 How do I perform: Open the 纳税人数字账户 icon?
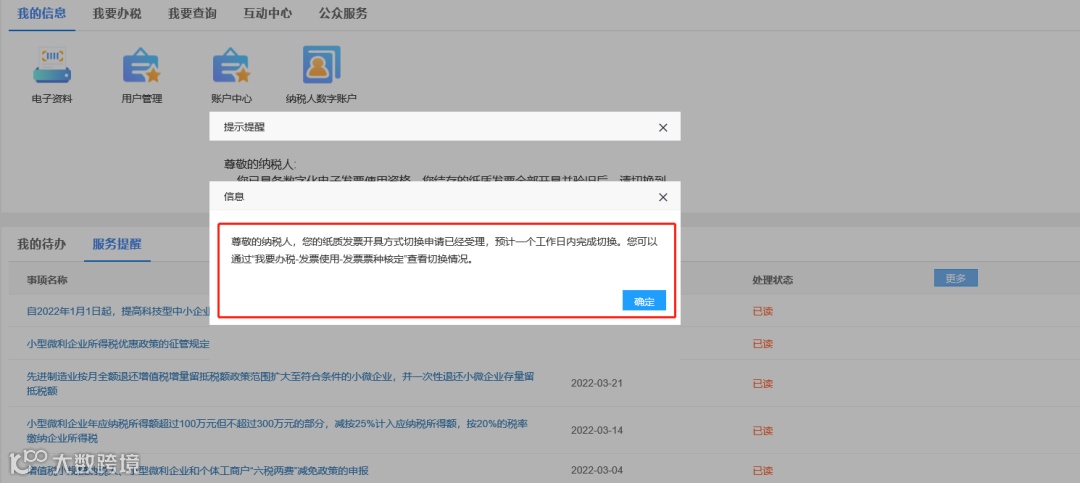click(321, 75)
